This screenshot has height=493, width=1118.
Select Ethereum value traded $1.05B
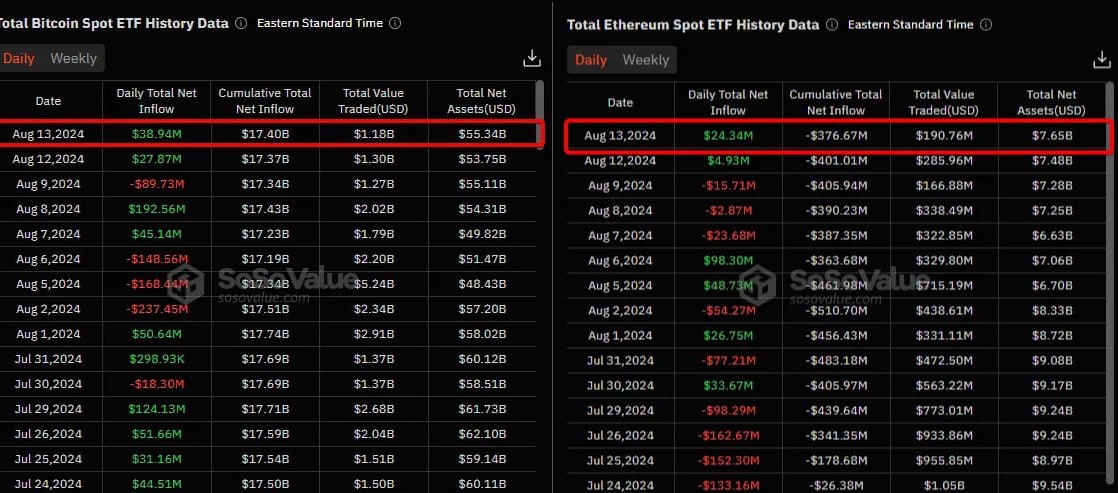944,485
